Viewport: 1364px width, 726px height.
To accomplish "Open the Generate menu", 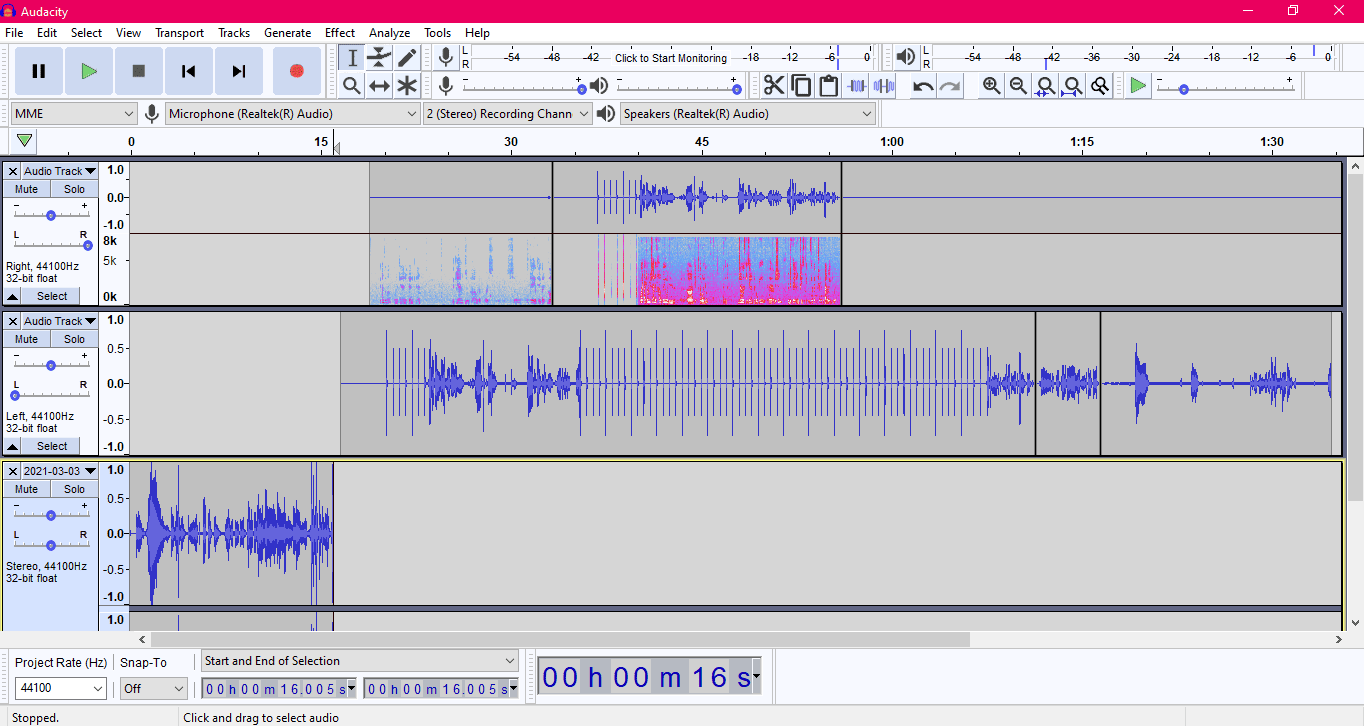I will (287, 33).
